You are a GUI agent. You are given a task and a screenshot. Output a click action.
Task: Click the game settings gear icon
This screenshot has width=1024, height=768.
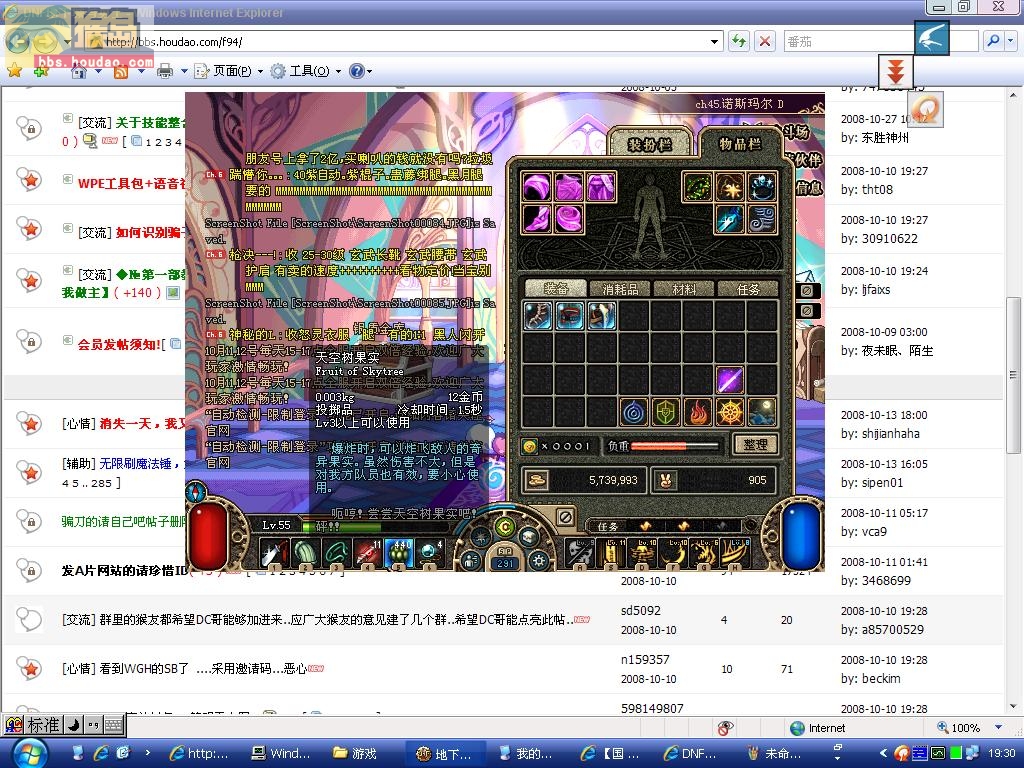pyautogui.click(x=539, y=560)
